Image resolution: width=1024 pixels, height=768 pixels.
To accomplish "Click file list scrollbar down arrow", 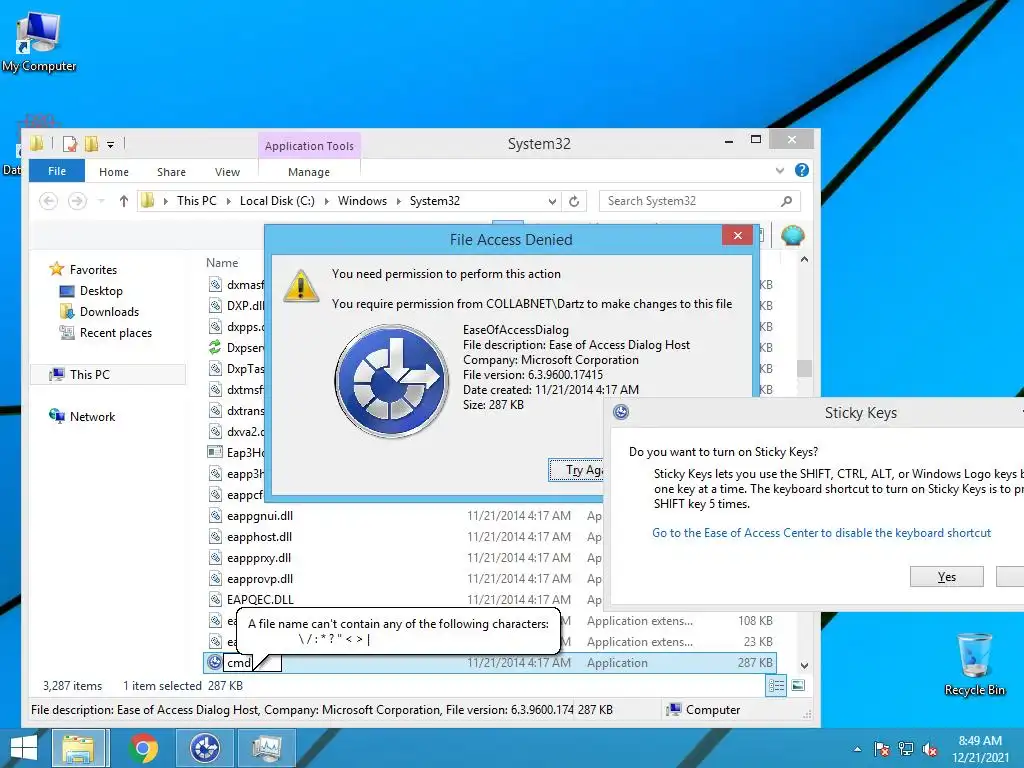I will point(805,665).
